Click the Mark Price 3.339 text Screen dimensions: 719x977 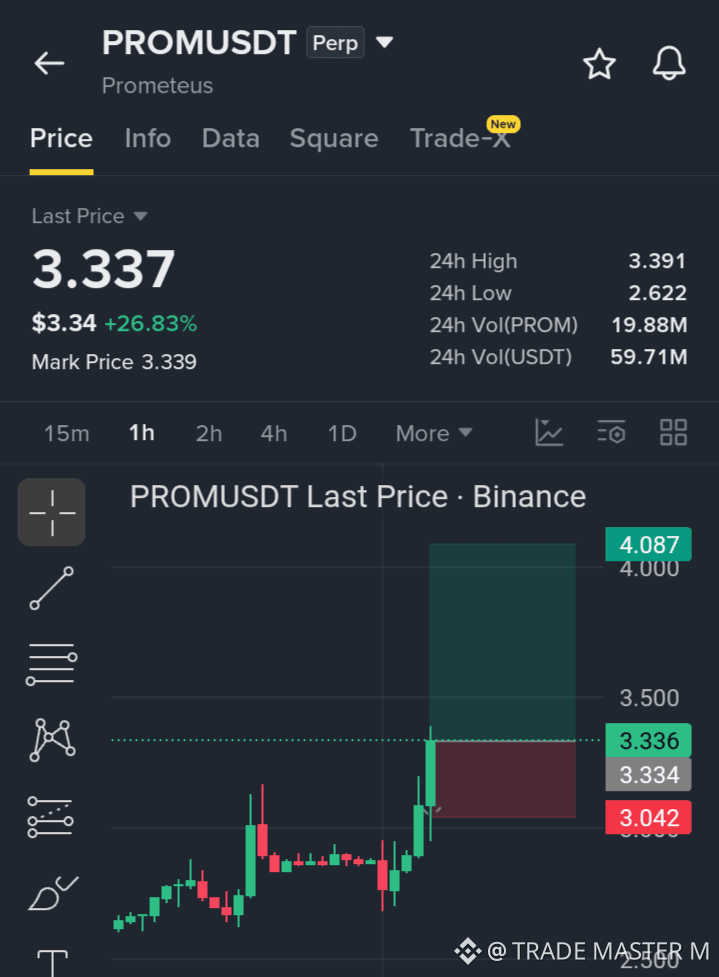pos(114,361)
